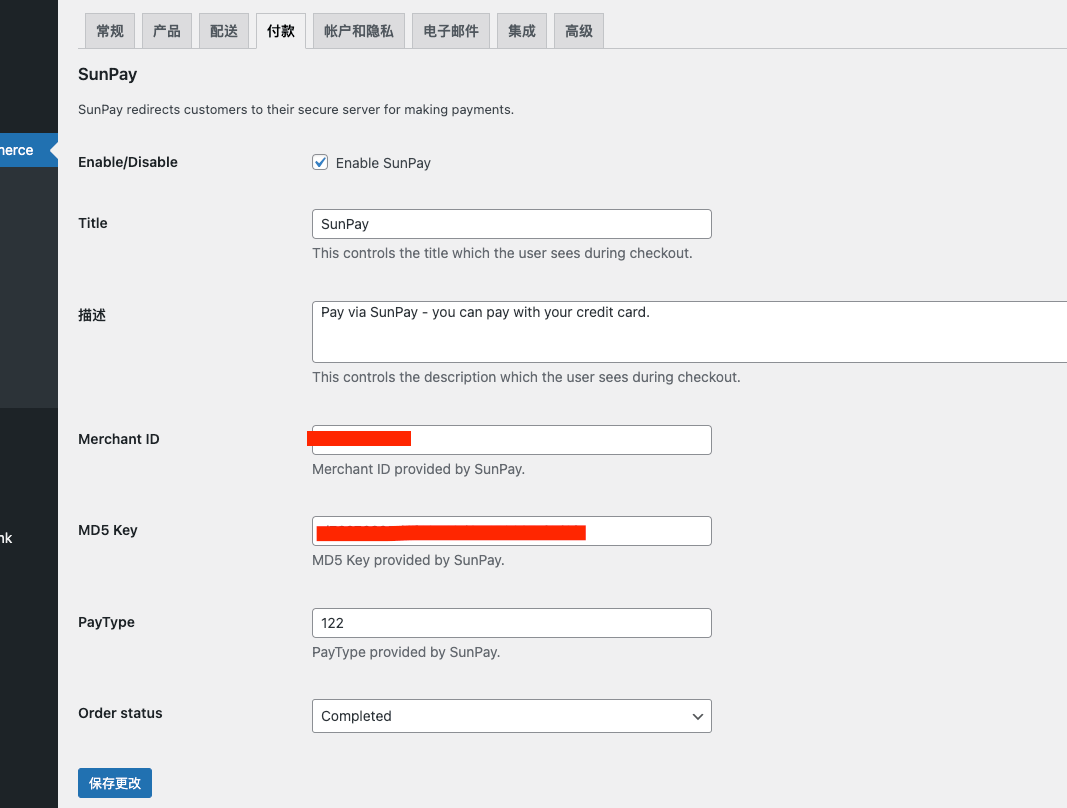Screen dimensions: 1067x808
Task: Focus the 描述 description textarea
Action: coord(689,332)
